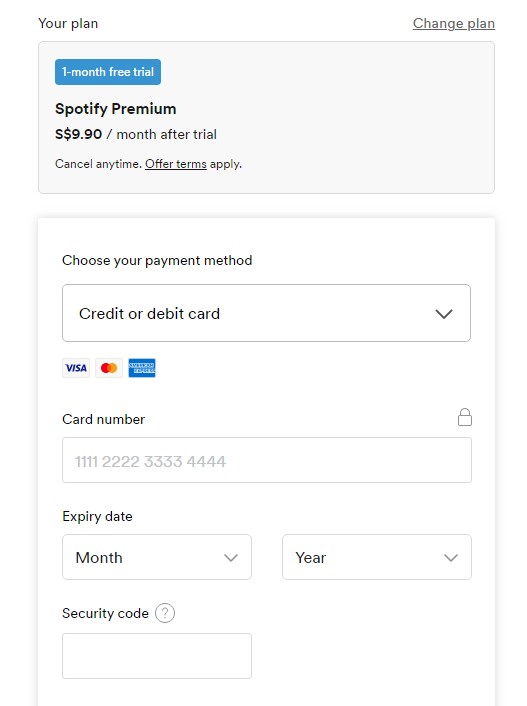
Task: Click the S$9.90 price text
Action: [78, 134]
